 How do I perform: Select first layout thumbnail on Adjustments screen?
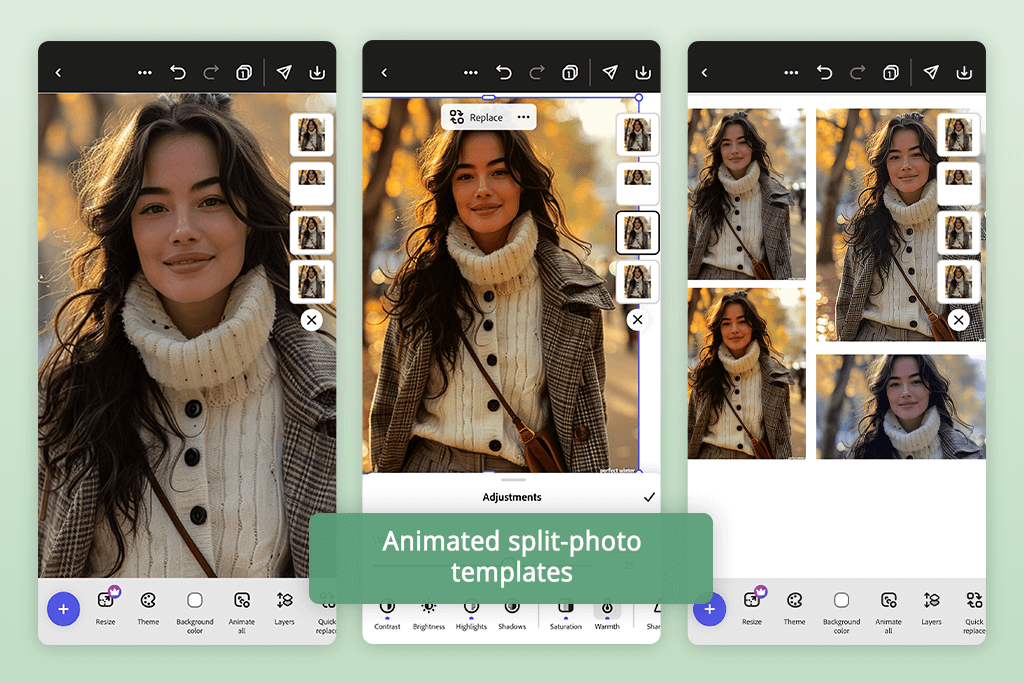(637, 135)
